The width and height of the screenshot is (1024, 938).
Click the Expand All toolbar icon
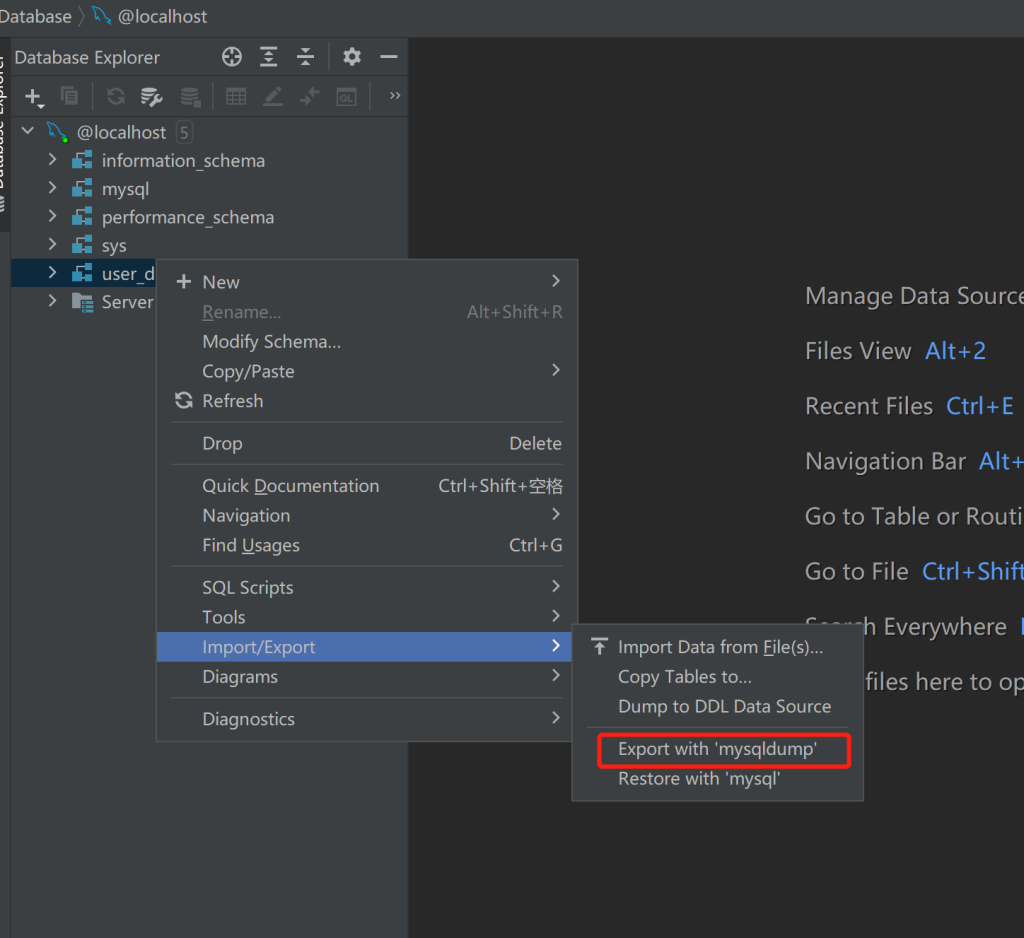[269, 57]
